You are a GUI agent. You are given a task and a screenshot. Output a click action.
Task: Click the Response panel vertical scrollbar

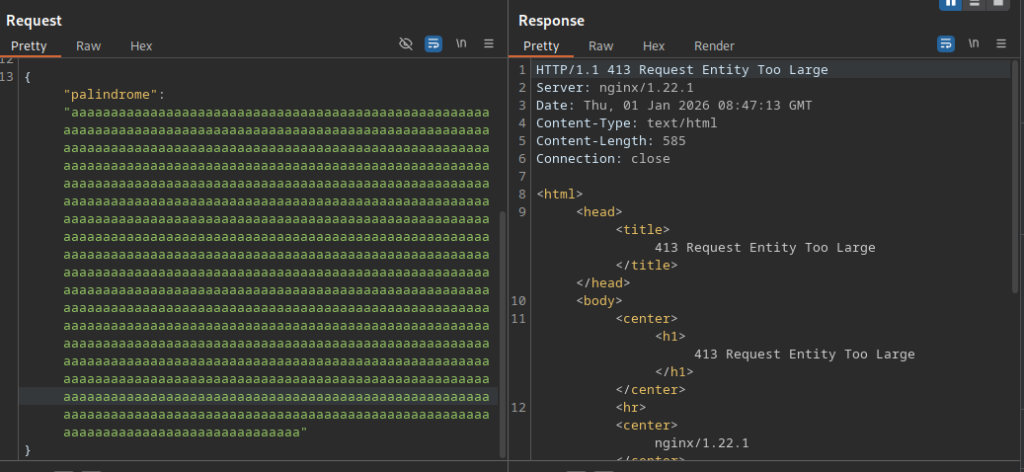[x=1015, y=176]
